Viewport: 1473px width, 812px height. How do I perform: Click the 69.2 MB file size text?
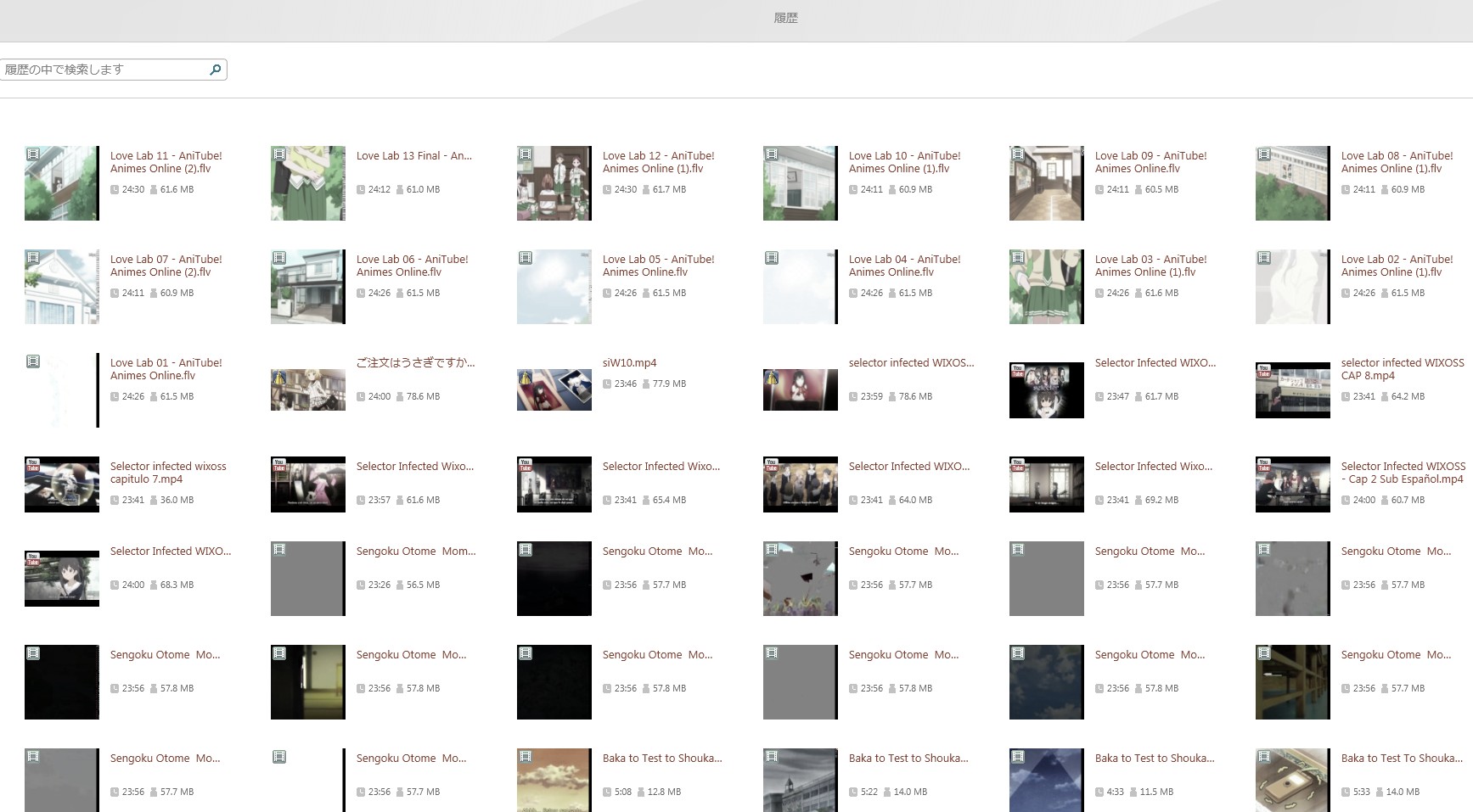pos(1162,501)
